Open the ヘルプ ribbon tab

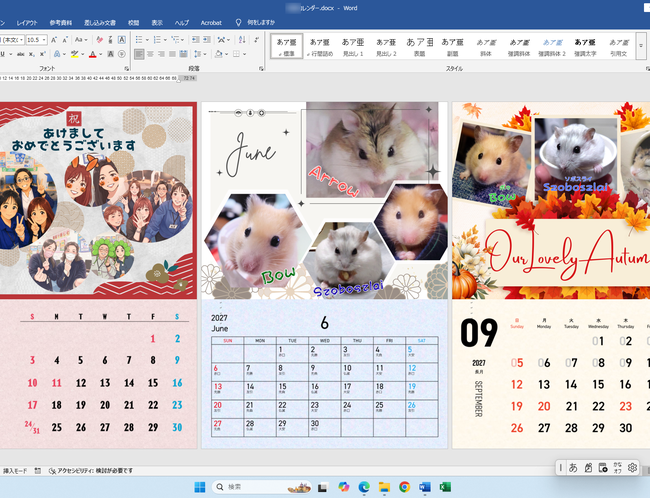(x=182, y=23)
